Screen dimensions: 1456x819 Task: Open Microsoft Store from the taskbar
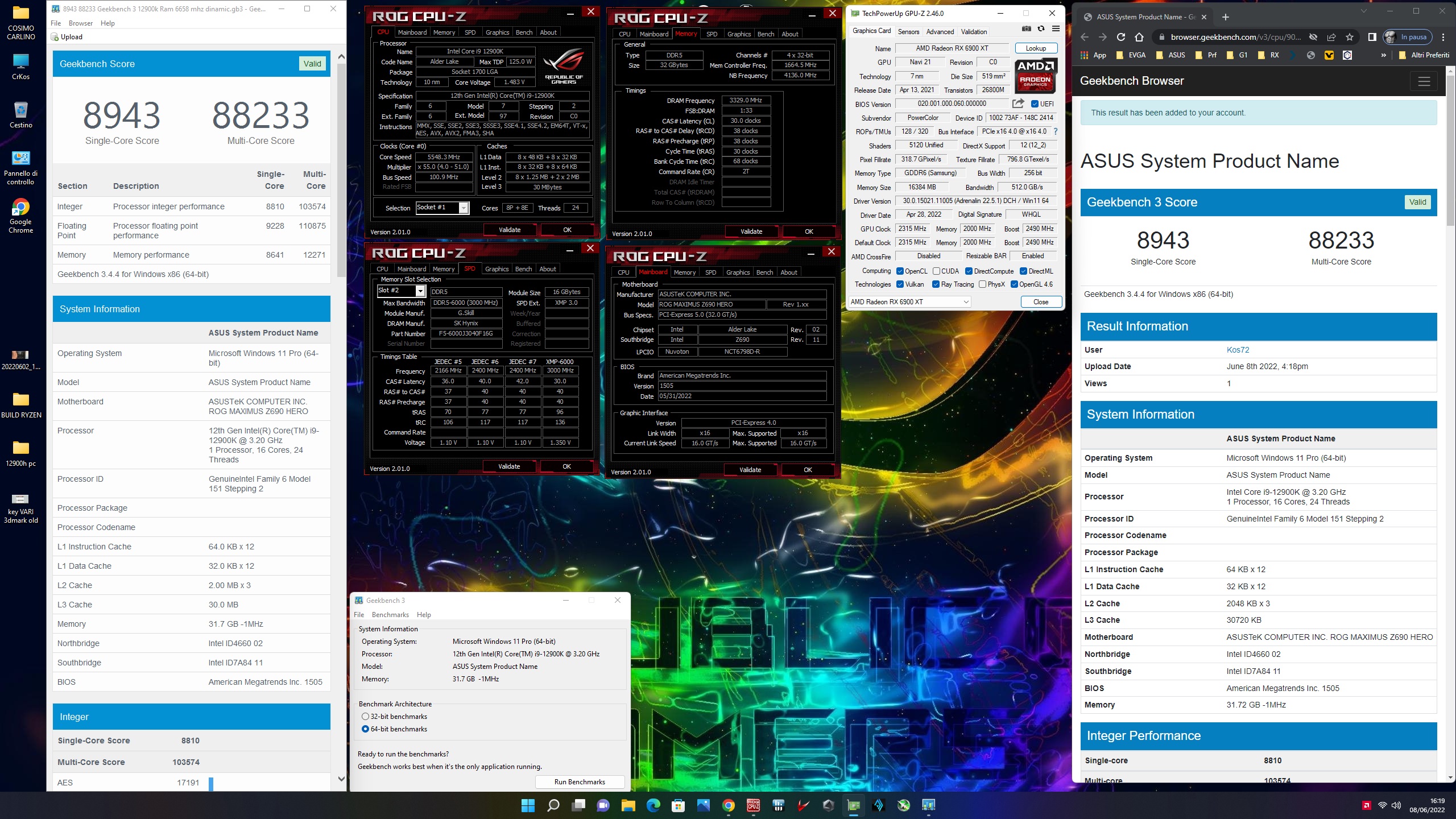pos(678,805)
